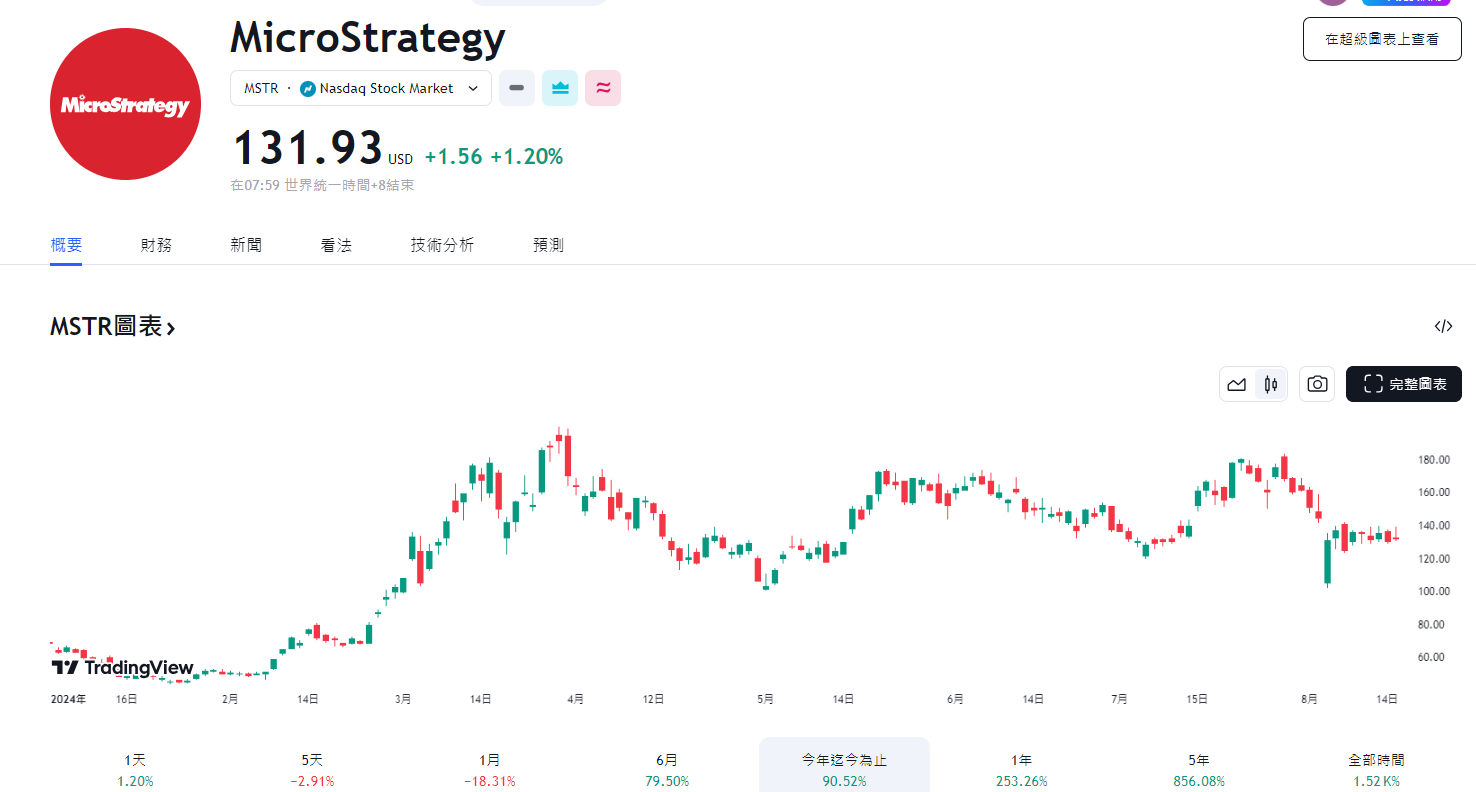1476x792 pixels.
Task: Toggle fullscreen via the 完整圖表 button
Action: (x=1403, y=384)
